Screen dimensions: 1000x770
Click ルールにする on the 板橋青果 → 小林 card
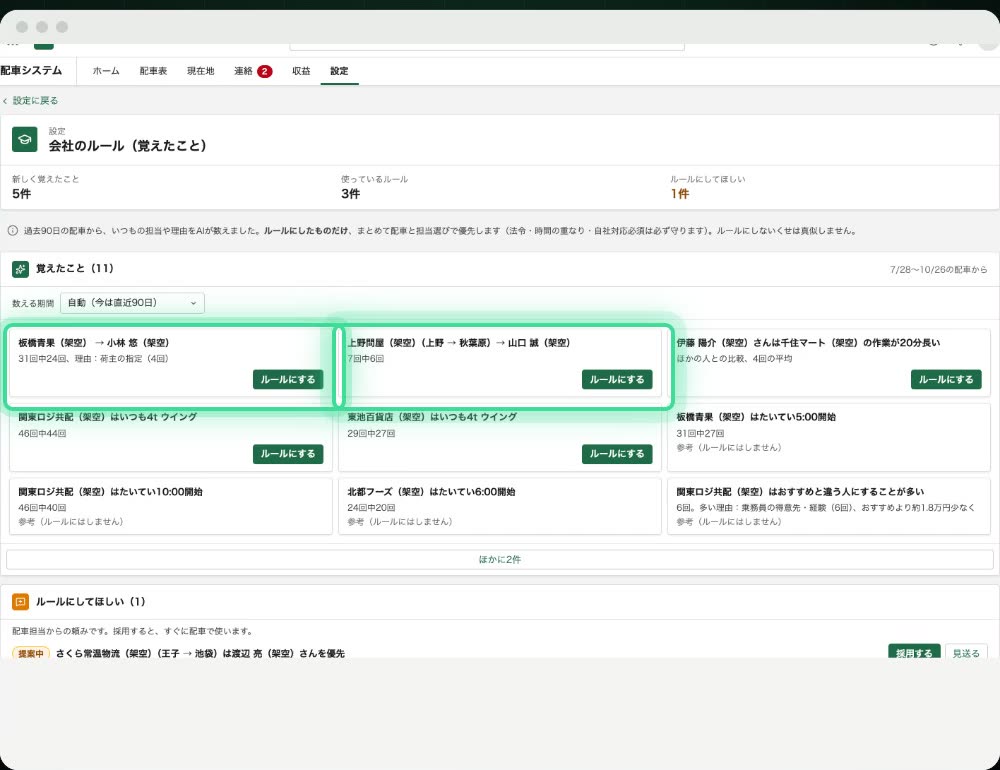(288, 380)
